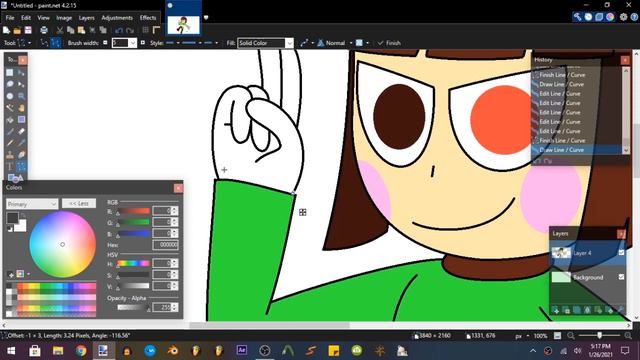Screen dimensions: 640x360
Task: Click the Redo arrow in toolbar
Action: click(130, 30)
